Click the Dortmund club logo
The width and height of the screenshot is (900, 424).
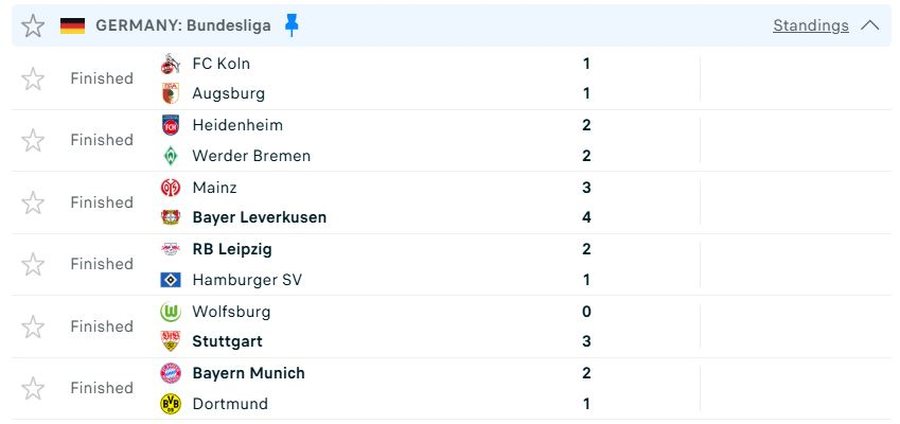[171, 404]
